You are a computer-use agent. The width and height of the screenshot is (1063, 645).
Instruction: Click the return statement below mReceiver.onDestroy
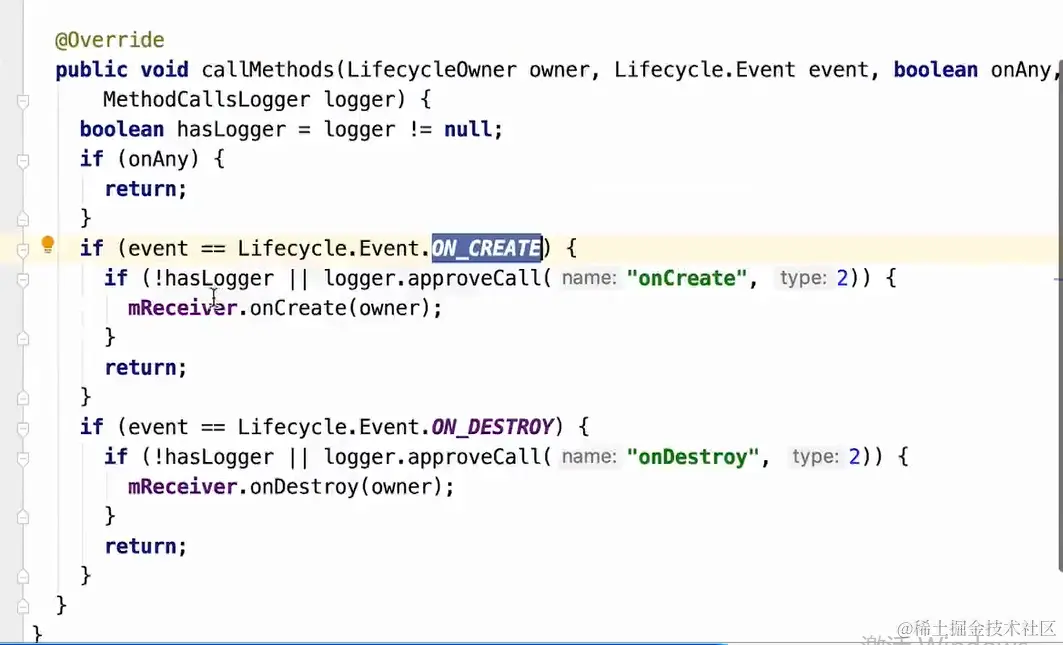146,547
